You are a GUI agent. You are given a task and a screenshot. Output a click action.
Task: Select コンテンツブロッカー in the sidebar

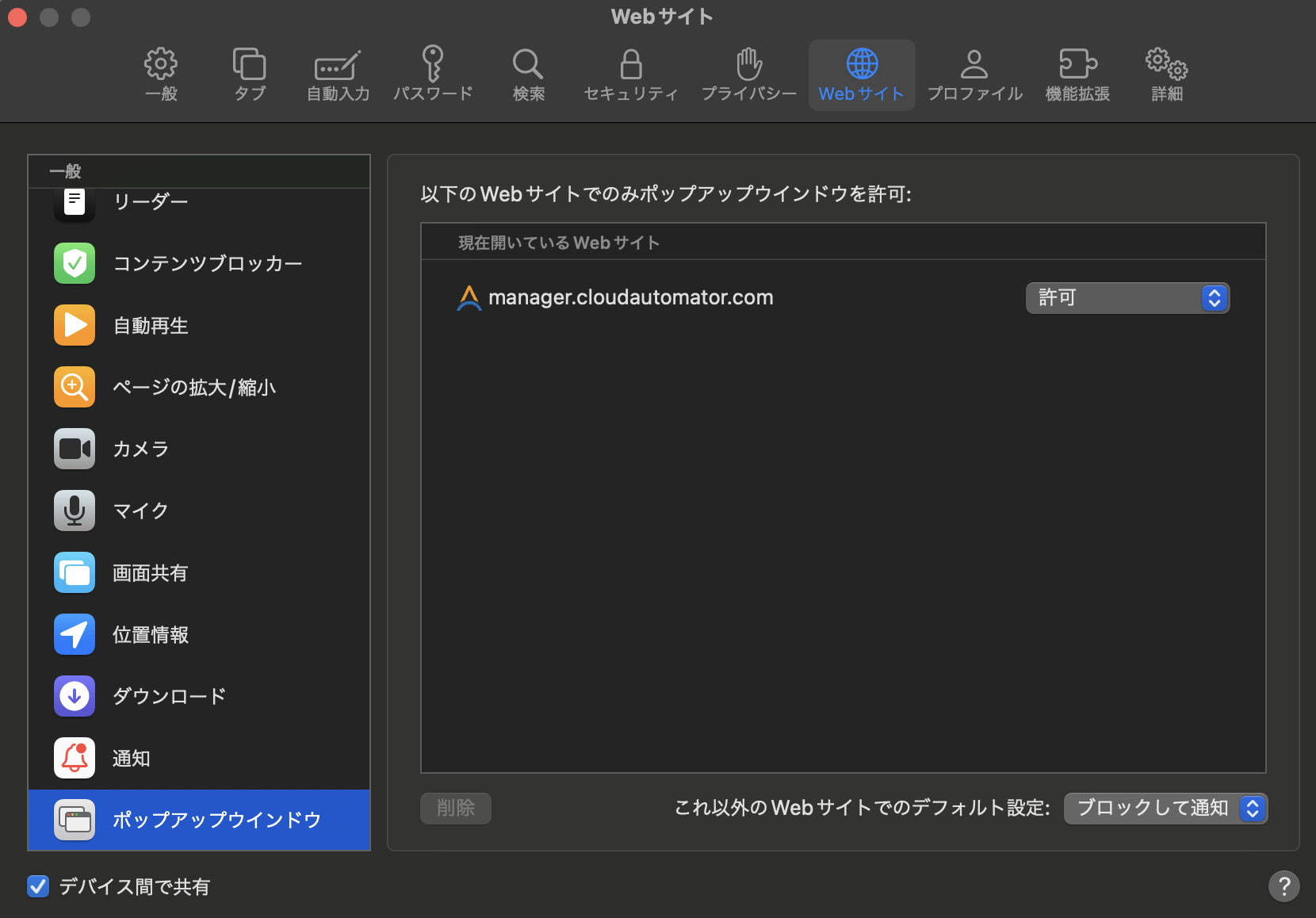[x=74, y=263]
